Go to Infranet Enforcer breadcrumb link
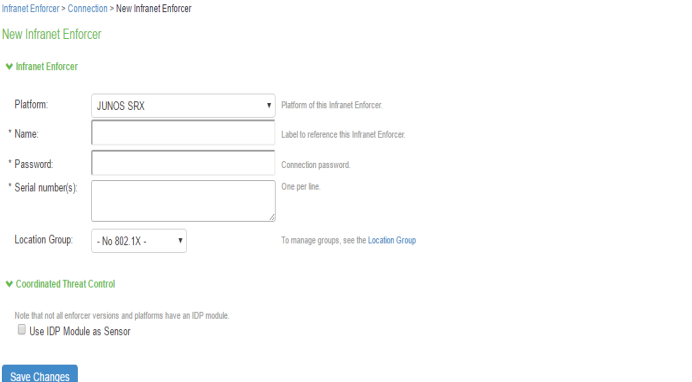 point(30,8)
